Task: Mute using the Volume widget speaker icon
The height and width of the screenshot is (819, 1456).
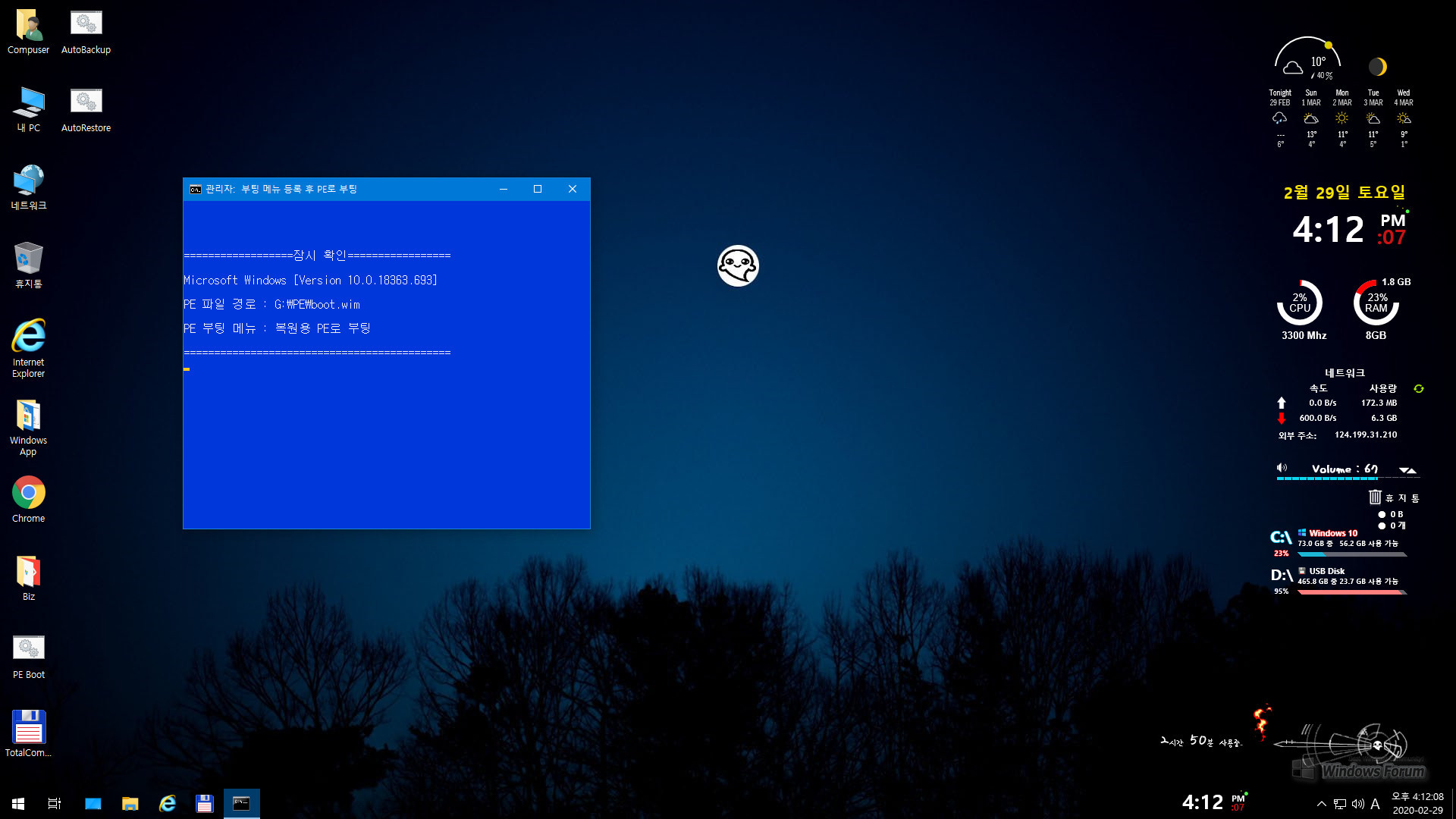Action: pos(1282,468)
